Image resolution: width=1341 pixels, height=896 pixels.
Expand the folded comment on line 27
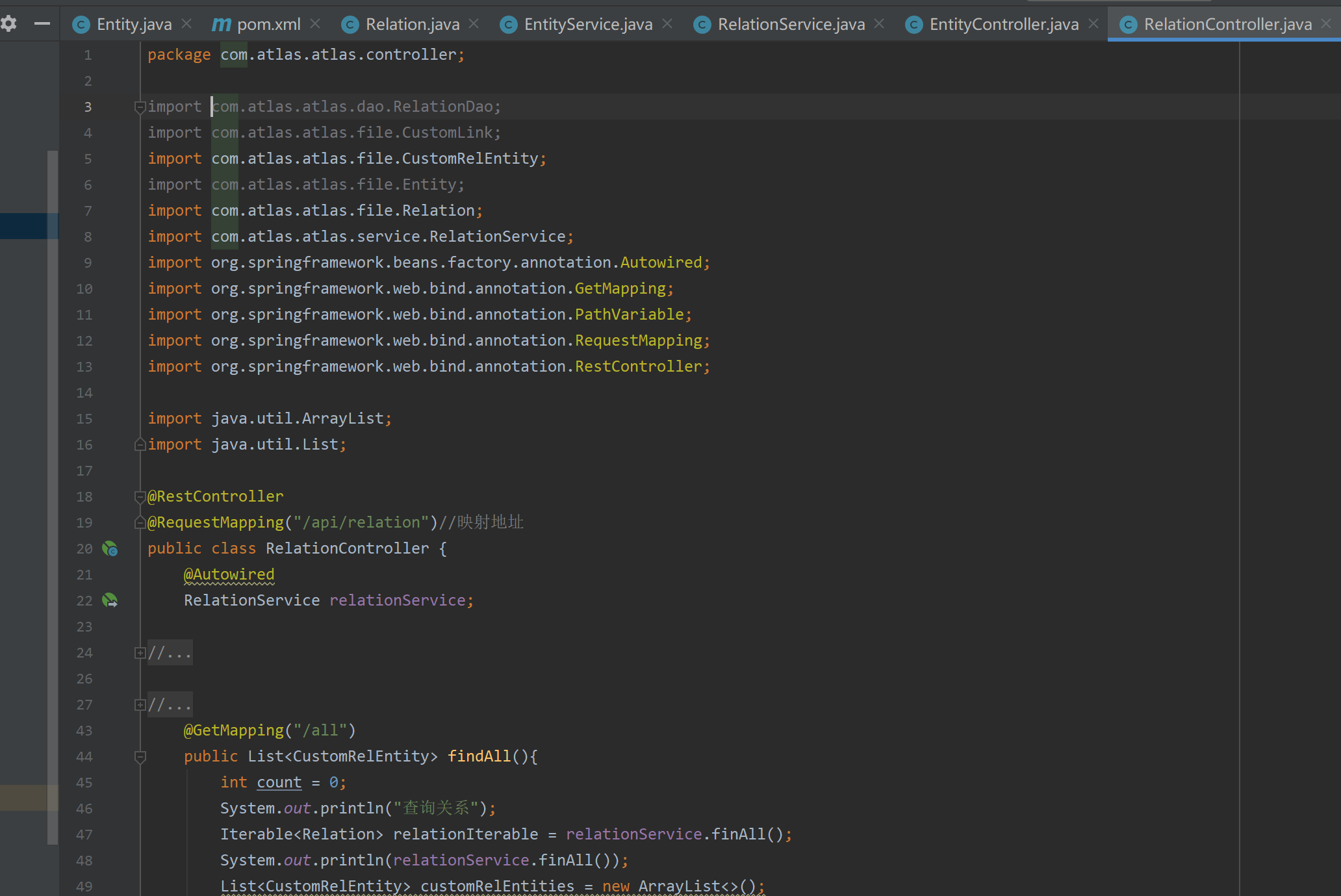coord(140,705)
